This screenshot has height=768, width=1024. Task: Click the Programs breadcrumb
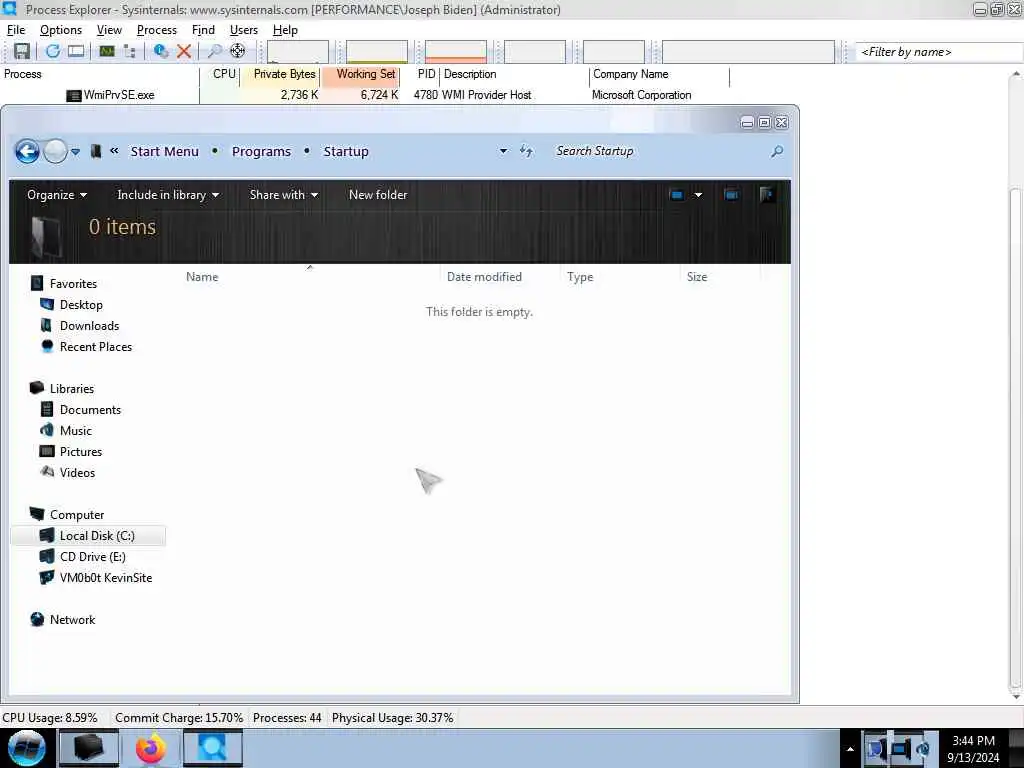pyautogui.click(x=261, y=152)
